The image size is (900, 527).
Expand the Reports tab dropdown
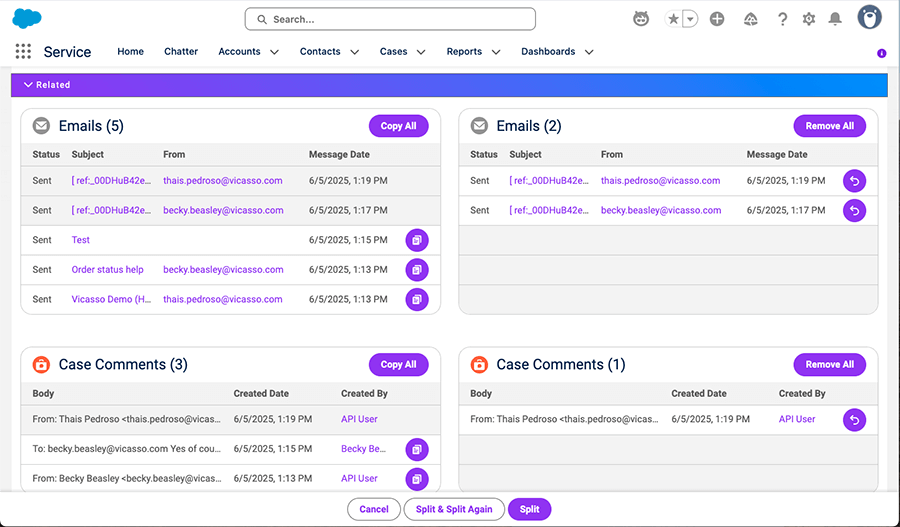coord(496,52)
